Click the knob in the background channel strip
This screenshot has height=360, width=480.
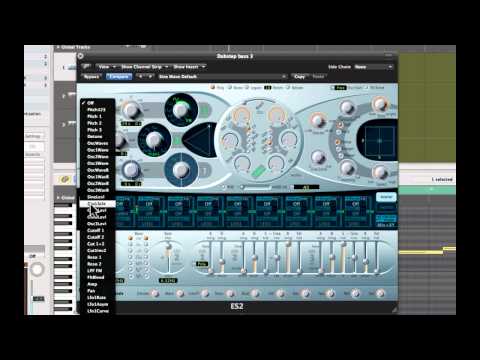(37, 269)
